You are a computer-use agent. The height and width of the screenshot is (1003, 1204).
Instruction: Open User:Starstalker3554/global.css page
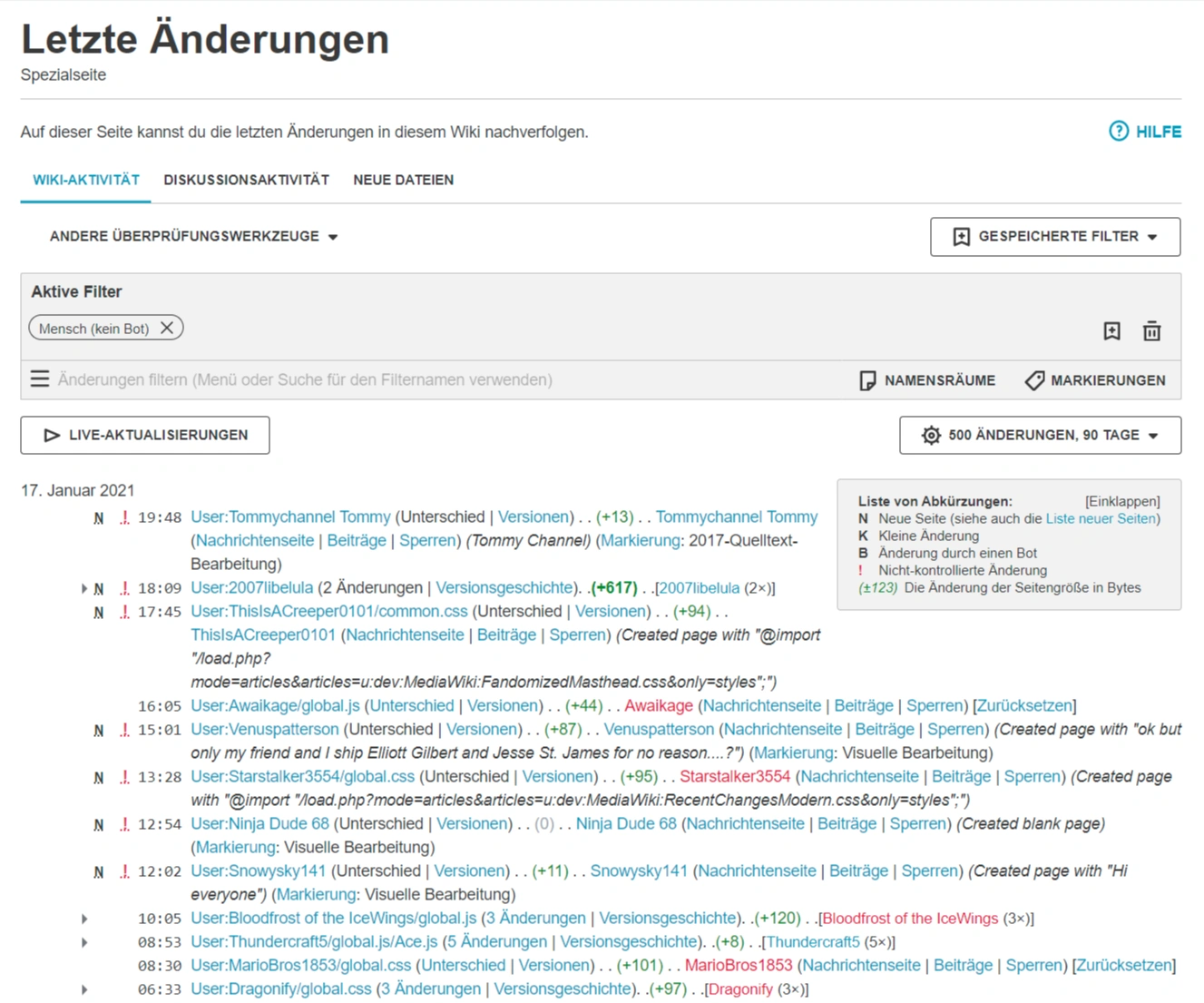(x=302, y=776)
